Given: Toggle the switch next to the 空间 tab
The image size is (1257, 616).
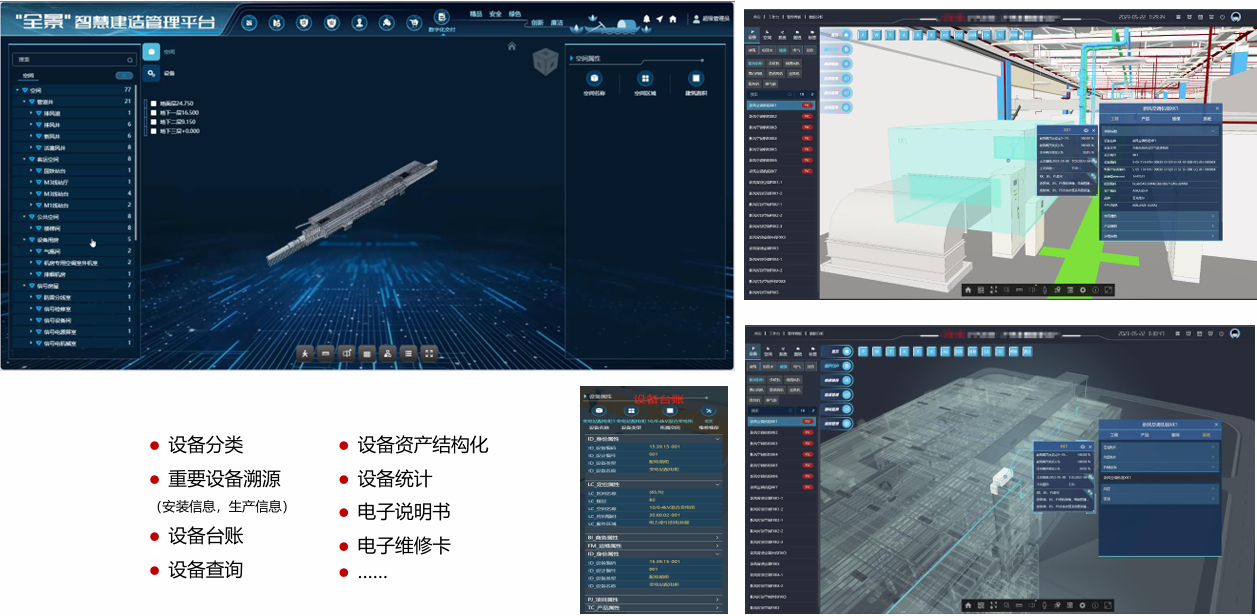Looking at the screenshot, I should [124, 76].
